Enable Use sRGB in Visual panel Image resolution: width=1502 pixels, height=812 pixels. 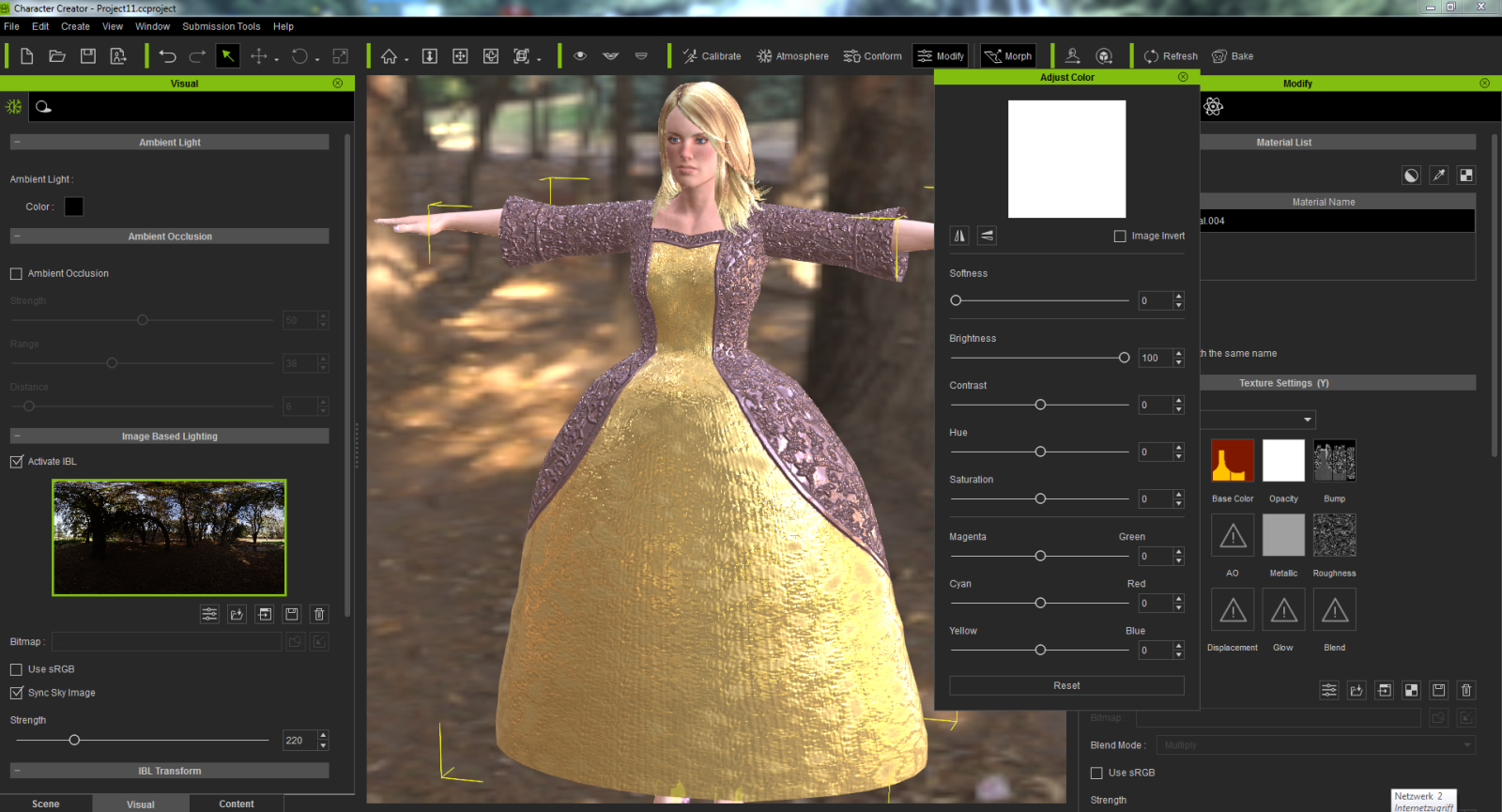tap(16, 669)
